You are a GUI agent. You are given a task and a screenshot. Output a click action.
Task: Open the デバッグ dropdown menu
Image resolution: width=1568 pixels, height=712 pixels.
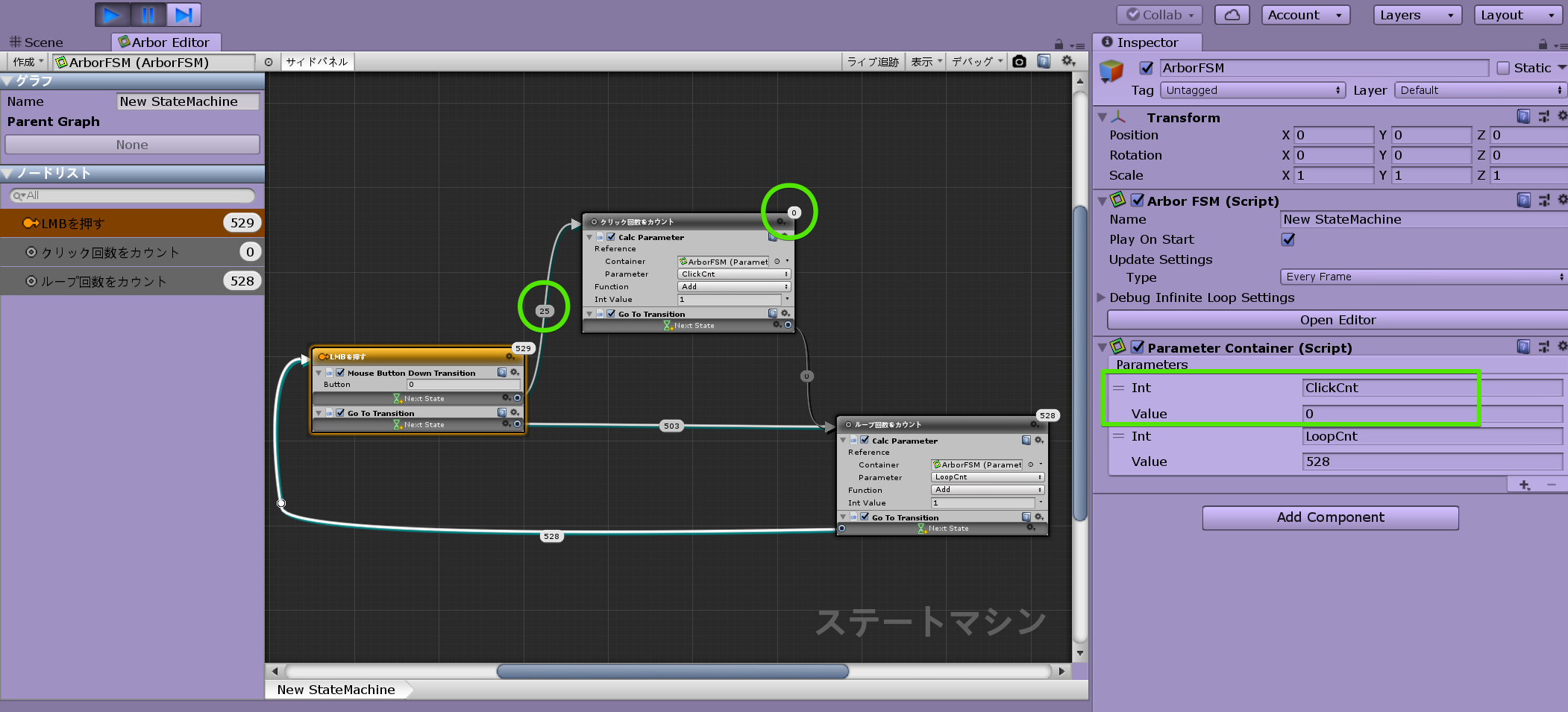(976, 62)
